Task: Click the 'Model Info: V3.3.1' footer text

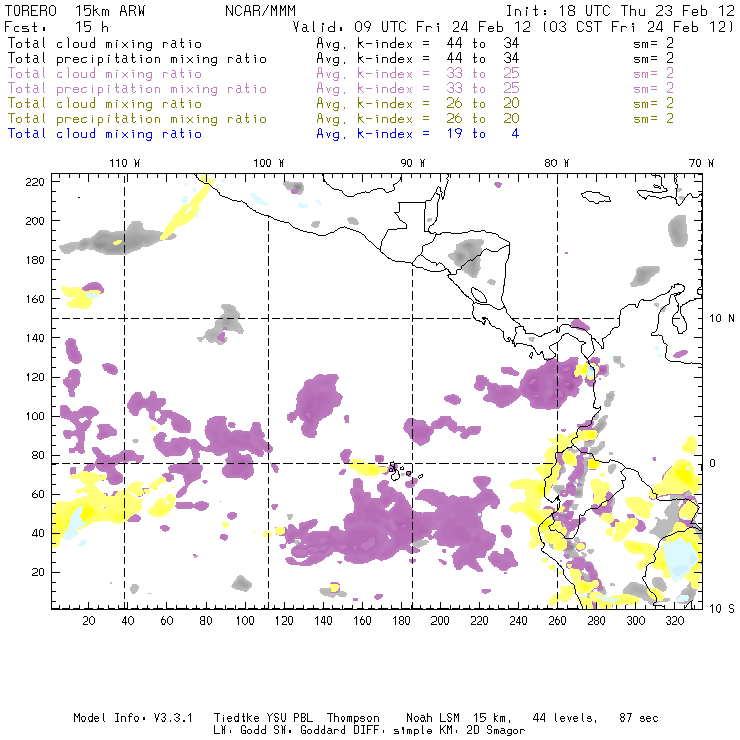Action: click(133, 718)
